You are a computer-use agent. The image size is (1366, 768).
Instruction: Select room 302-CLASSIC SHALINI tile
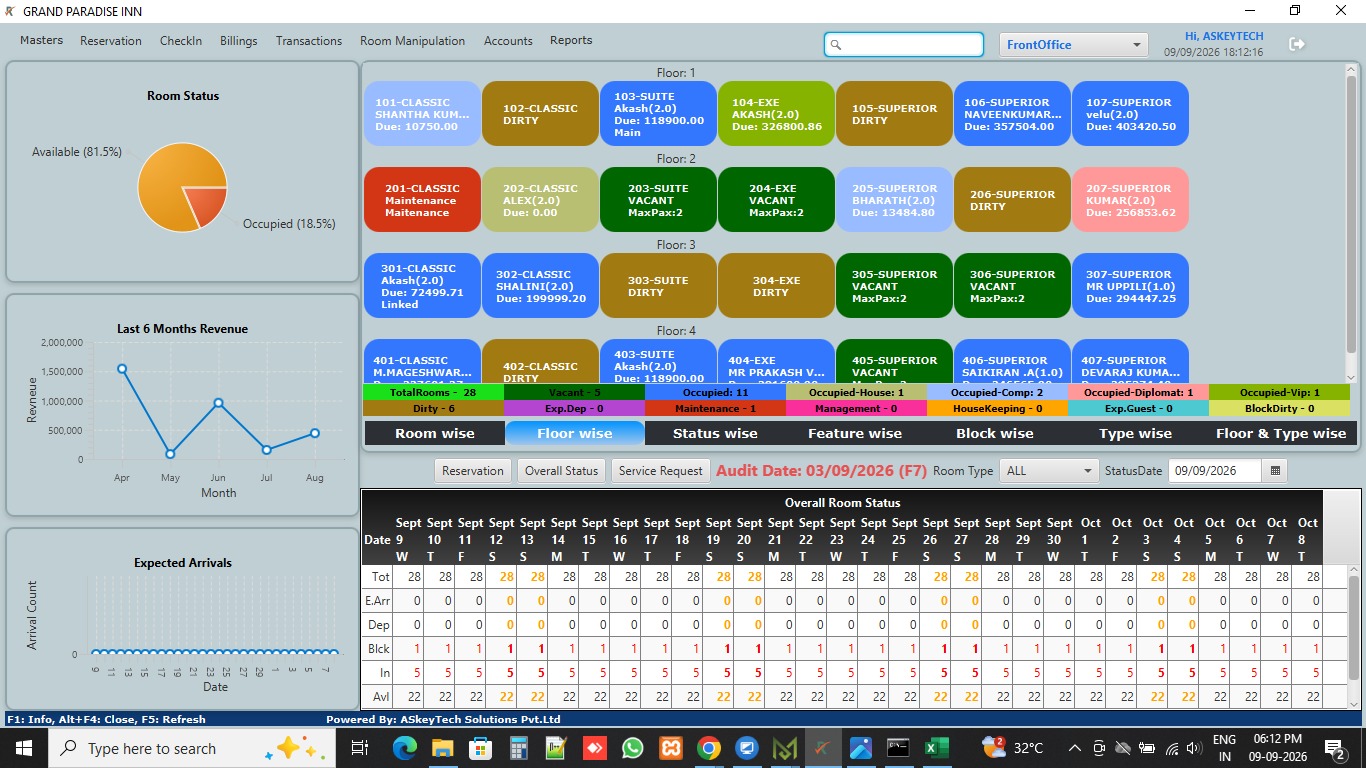point(540,286)
